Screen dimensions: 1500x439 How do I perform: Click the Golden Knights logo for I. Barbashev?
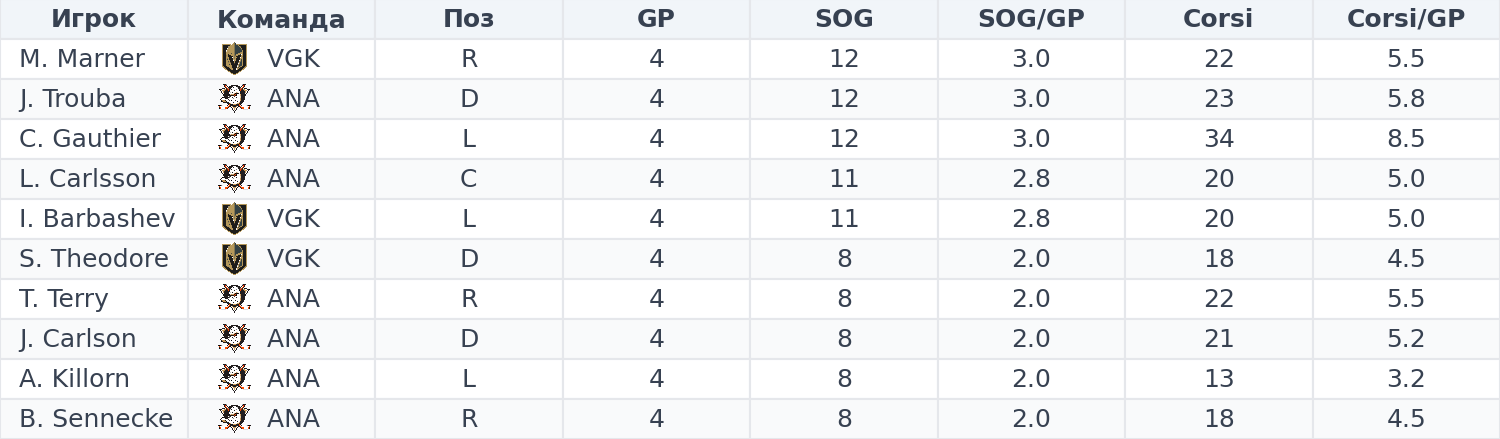234,219
